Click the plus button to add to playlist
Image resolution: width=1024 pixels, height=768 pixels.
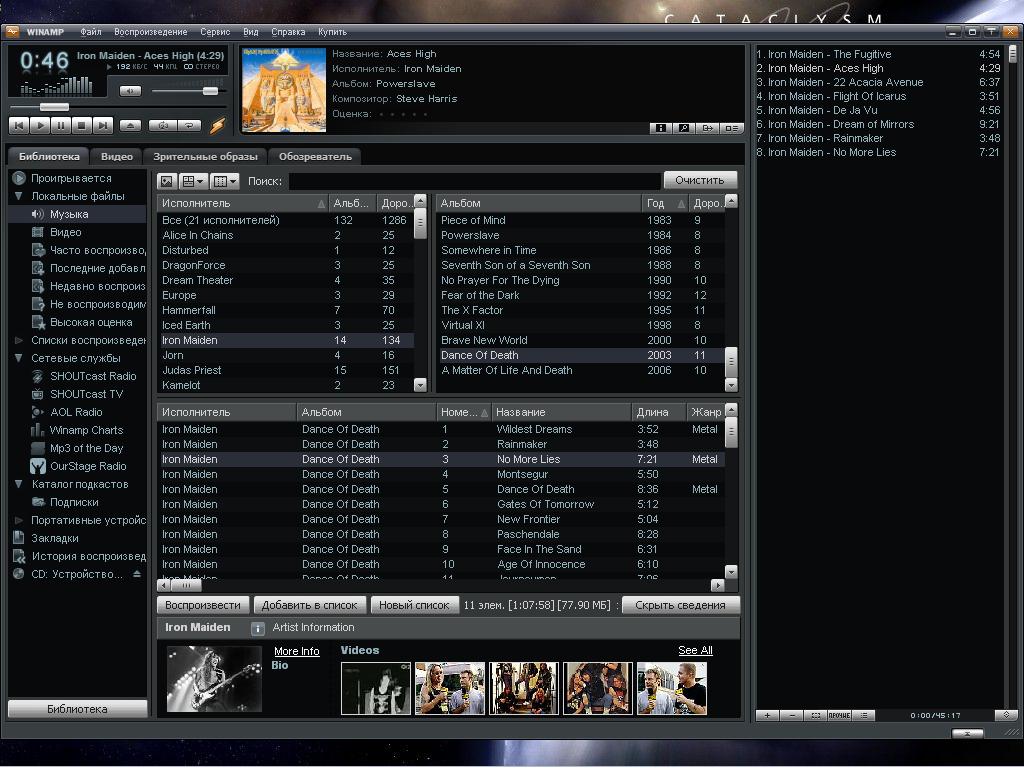[767, 715]
